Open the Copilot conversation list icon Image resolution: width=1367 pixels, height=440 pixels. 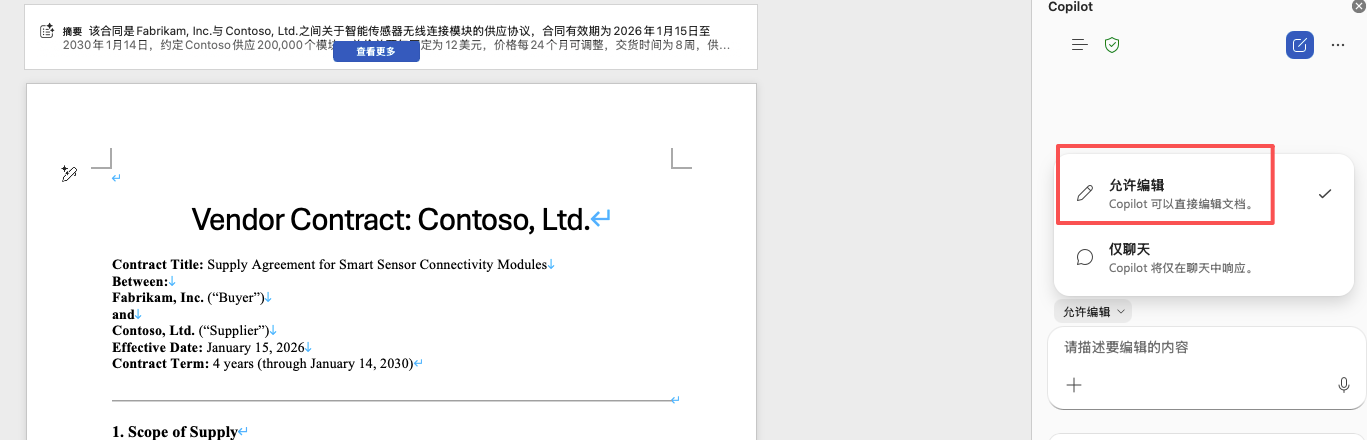(1079, 45)
